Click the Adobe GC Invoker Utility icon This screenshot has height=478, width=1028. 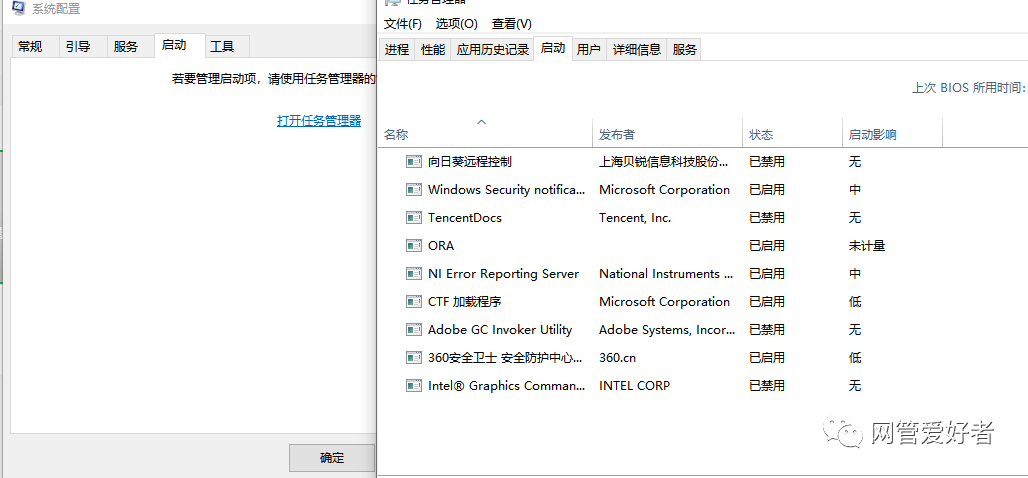point(414,330)
